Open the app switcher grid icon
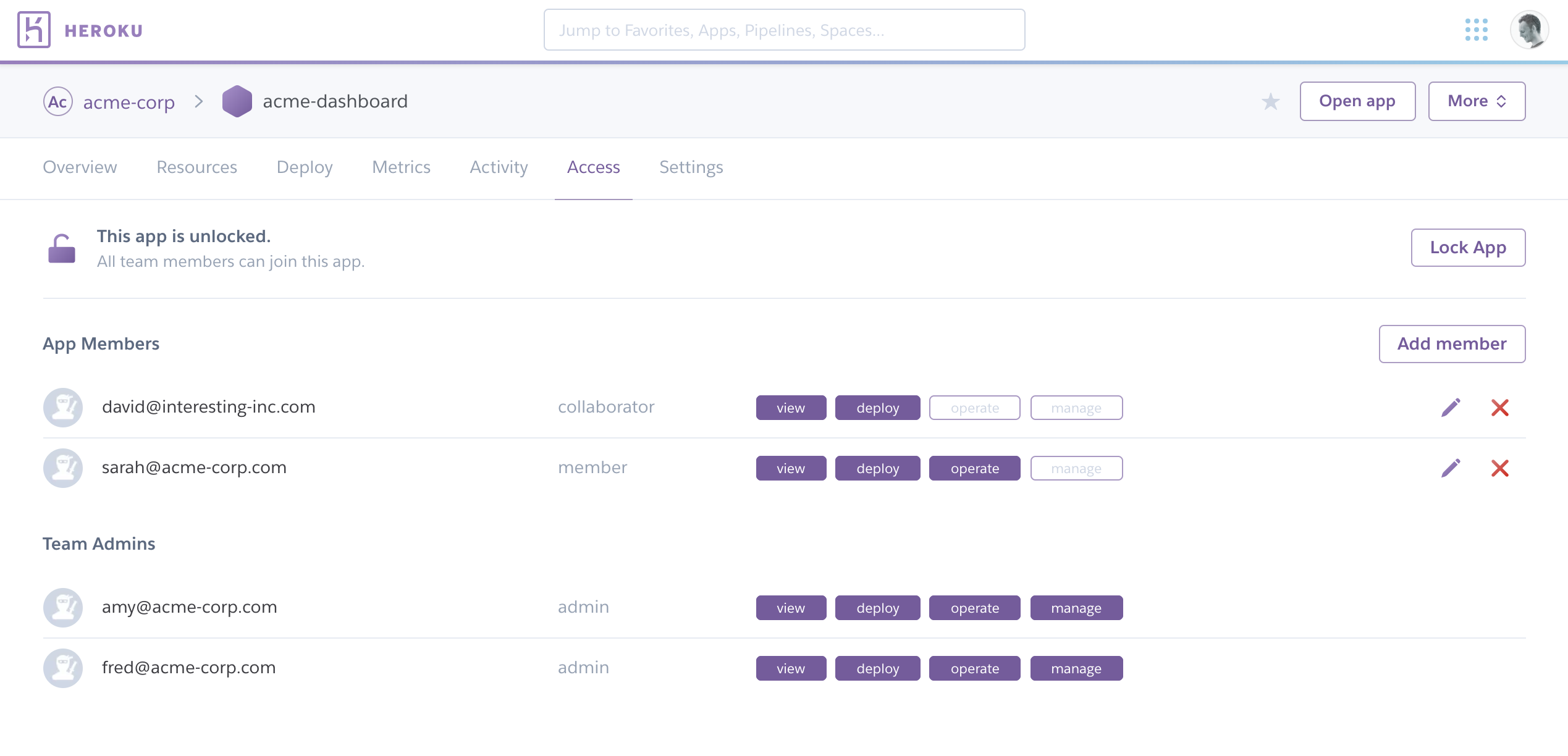The height and width of the screenshot is (756, 1568). (x=1477, y=30)
